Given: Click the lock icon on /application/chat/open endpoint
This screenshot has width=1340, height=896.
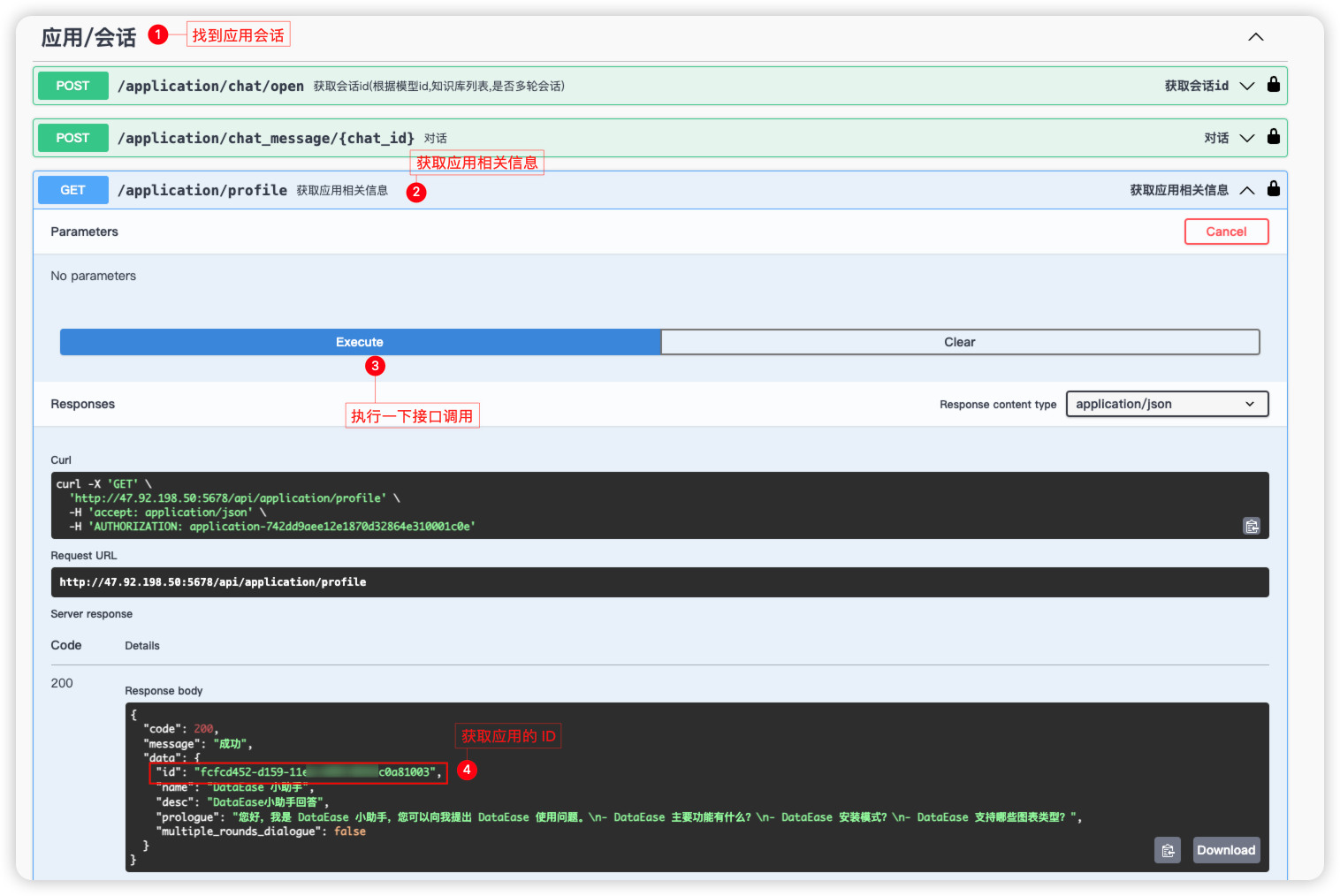Looking at the screenshot, I should (1273, 84).
